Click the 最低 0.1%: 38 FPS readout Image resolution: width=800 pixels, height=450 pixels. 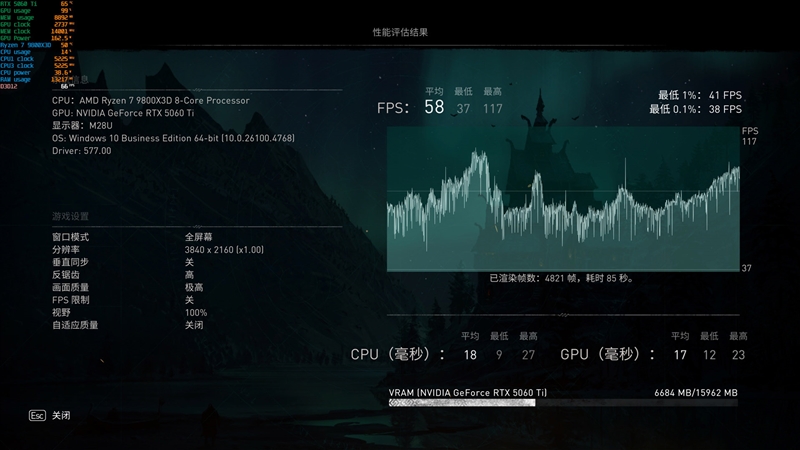[695, 109]
